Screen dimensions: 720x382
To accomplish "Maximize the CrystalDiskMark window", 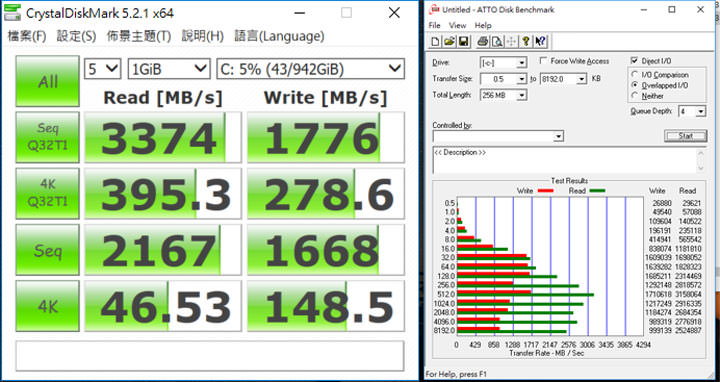I will coord(346,13).
